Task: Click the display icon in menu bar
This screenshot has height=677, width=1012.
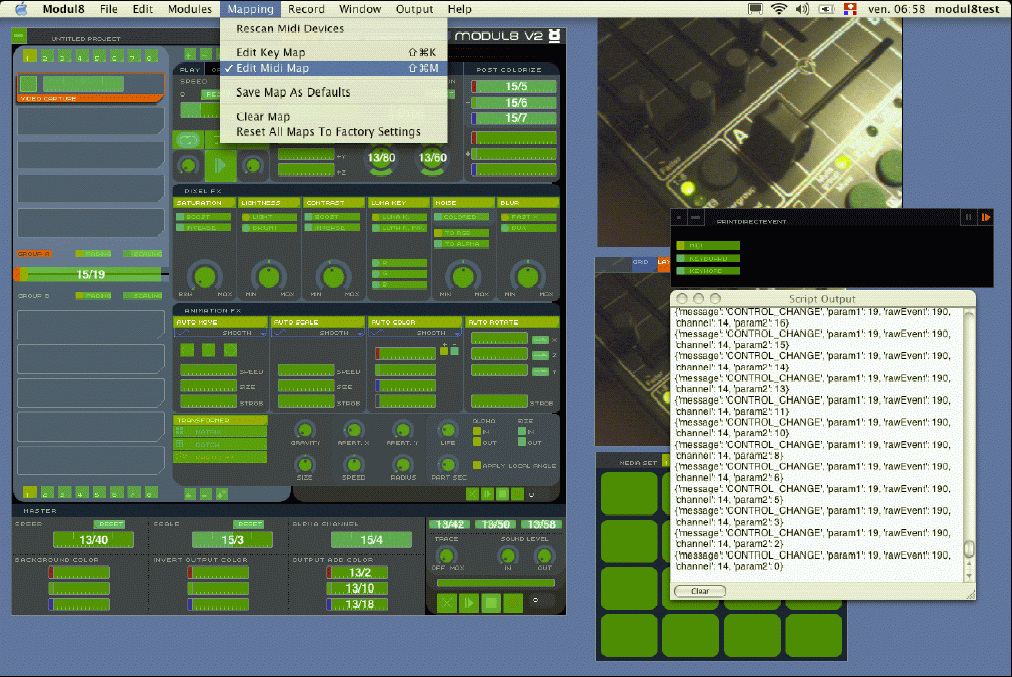Action: coord(754,9)
